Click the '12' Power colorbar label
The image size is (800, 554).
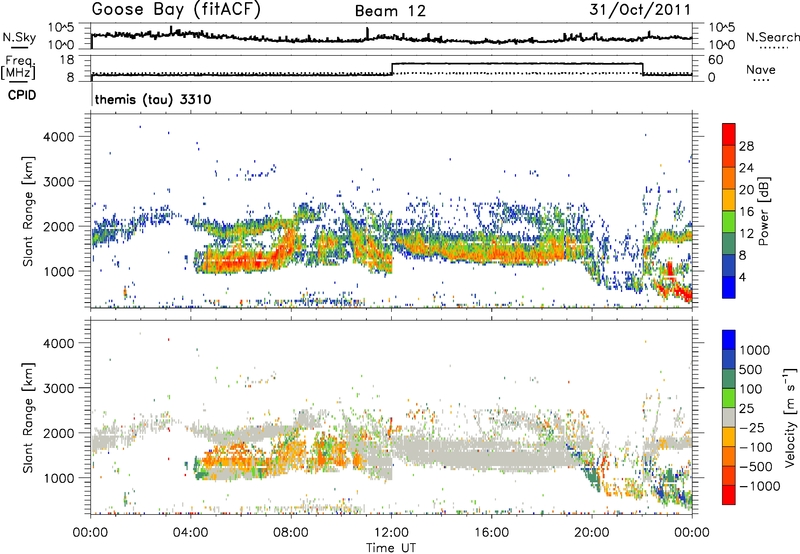tap(746, 234)
